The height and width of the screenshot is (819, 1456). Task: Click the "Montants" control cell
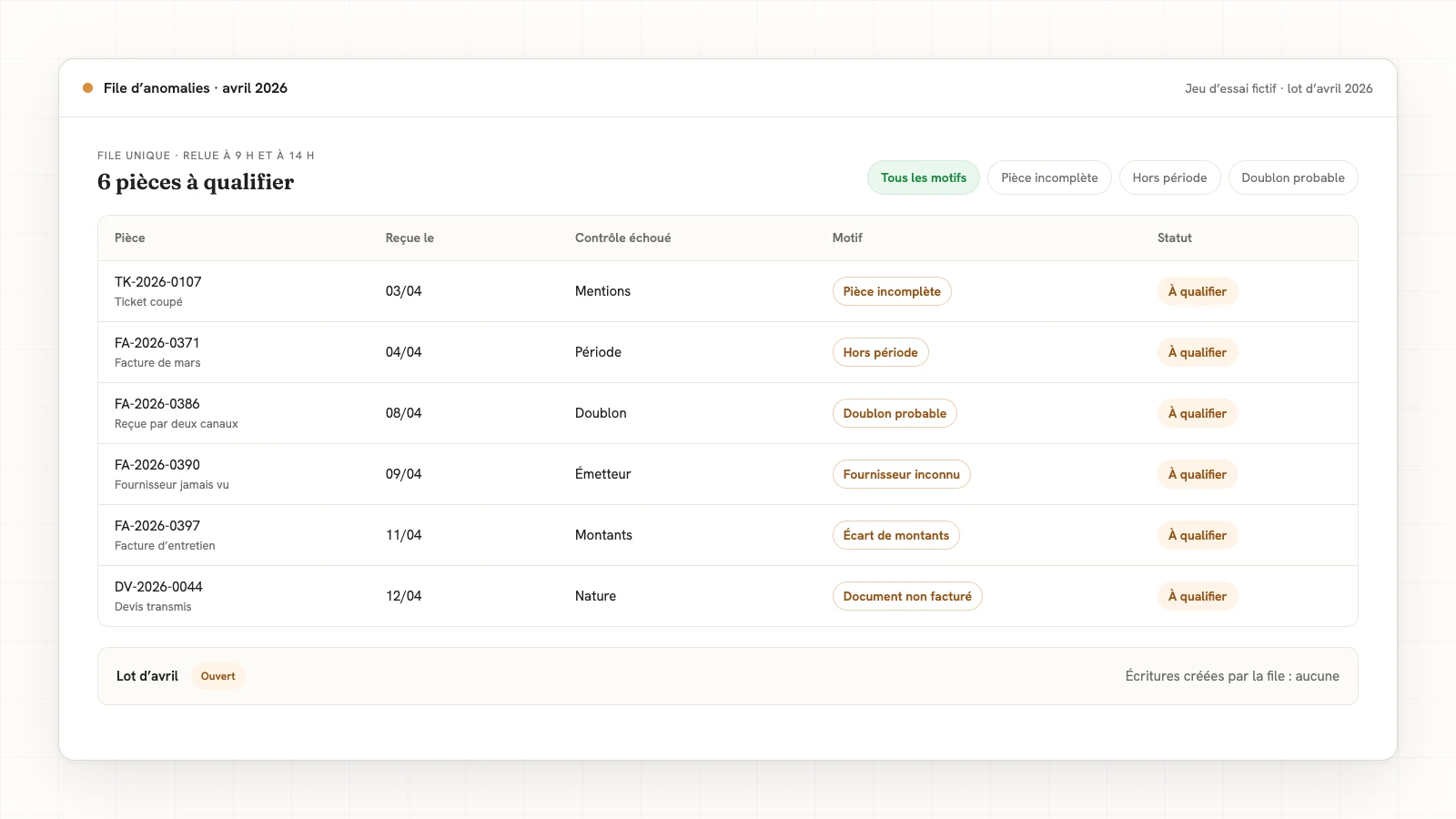click(603, 535)
